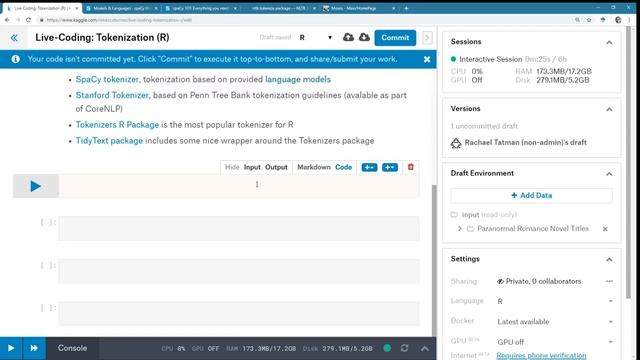Open the GPU setting dropdown

pyautogui.click(x=555, y=342)
